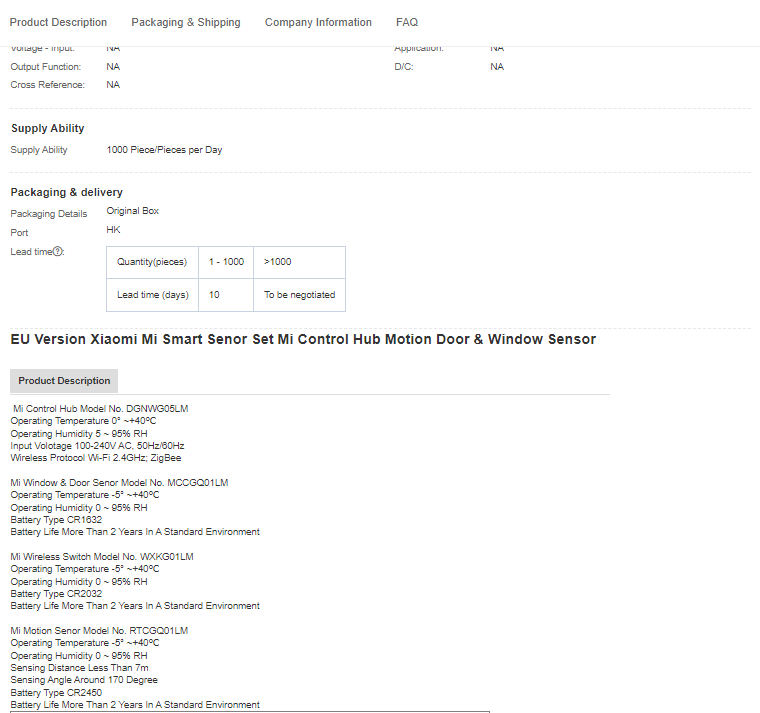Image resolution: width=760 pixels, height=713 pixels.
Task: Switch to Packaging & Shipping tab
Action: [186, 22]
